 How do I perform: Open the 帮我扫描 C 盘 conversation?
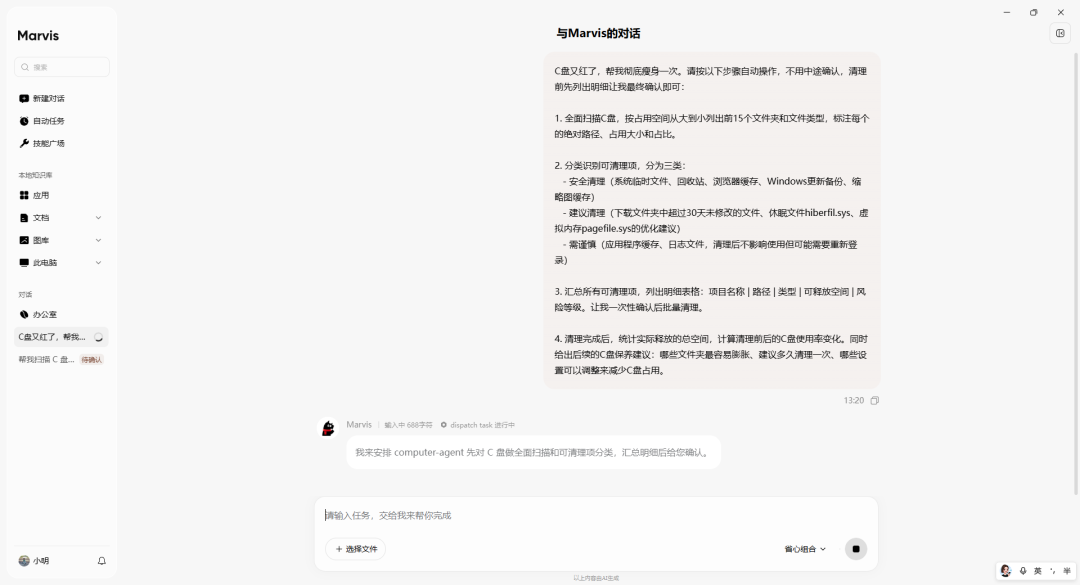61,360
